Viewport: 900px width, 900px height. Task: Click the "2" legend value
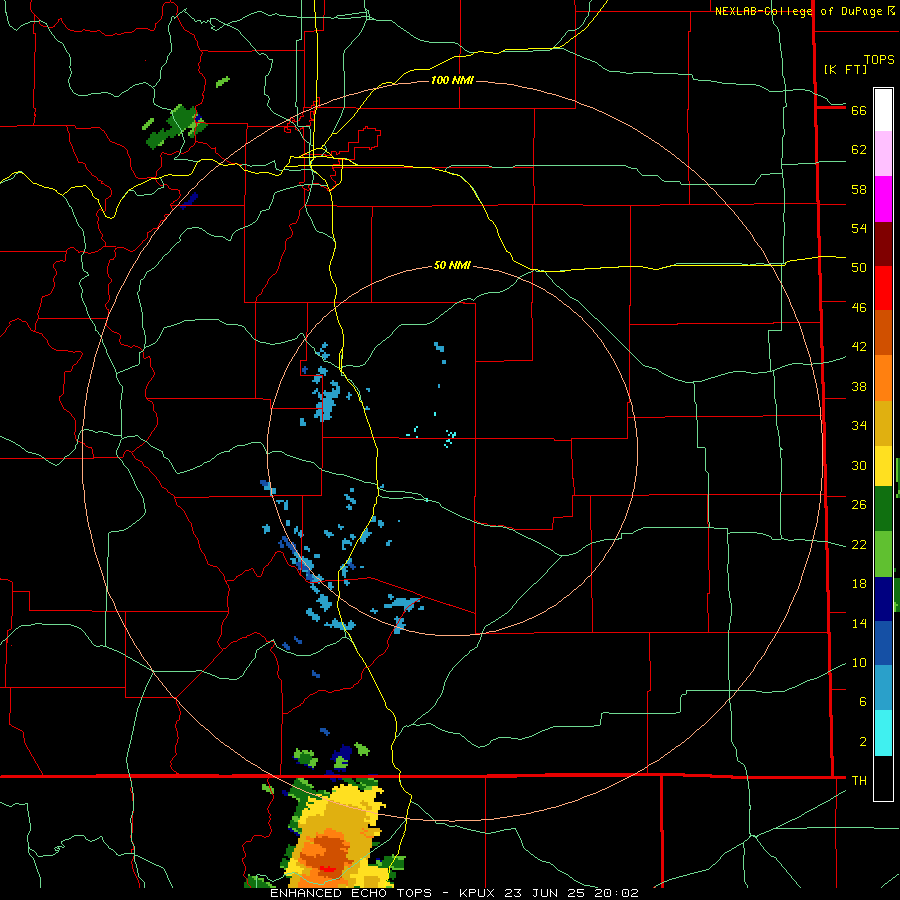tap(863, 742)
